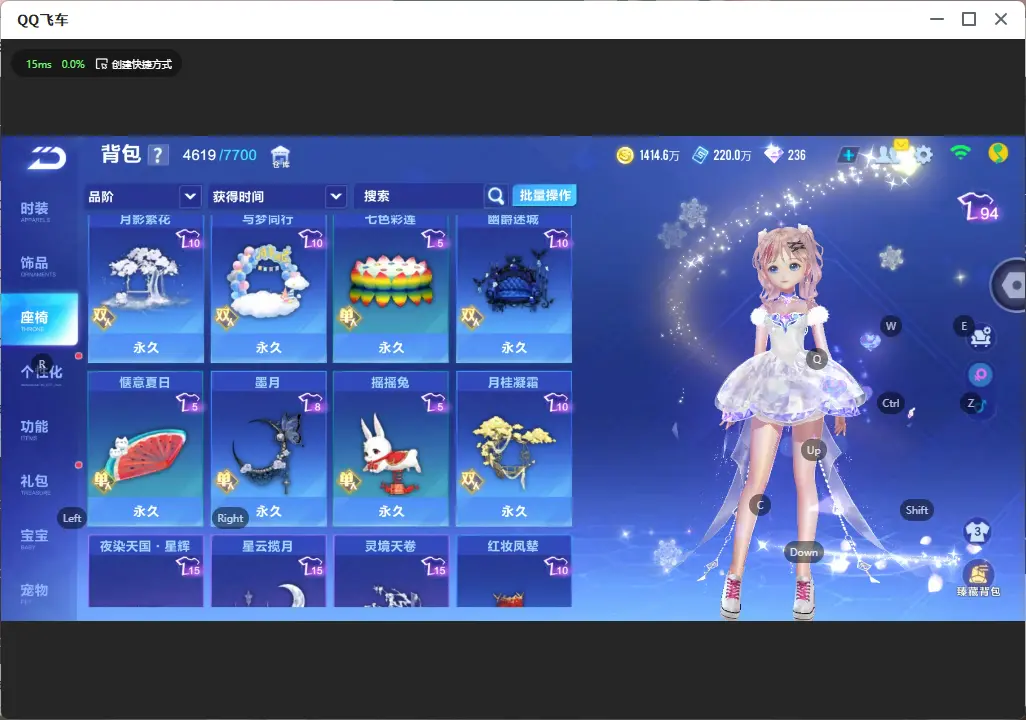Open the yellow mail envelope icon
Image resolution: width=1026 pixels, height=720 pixels.
(x=902, y=144)
